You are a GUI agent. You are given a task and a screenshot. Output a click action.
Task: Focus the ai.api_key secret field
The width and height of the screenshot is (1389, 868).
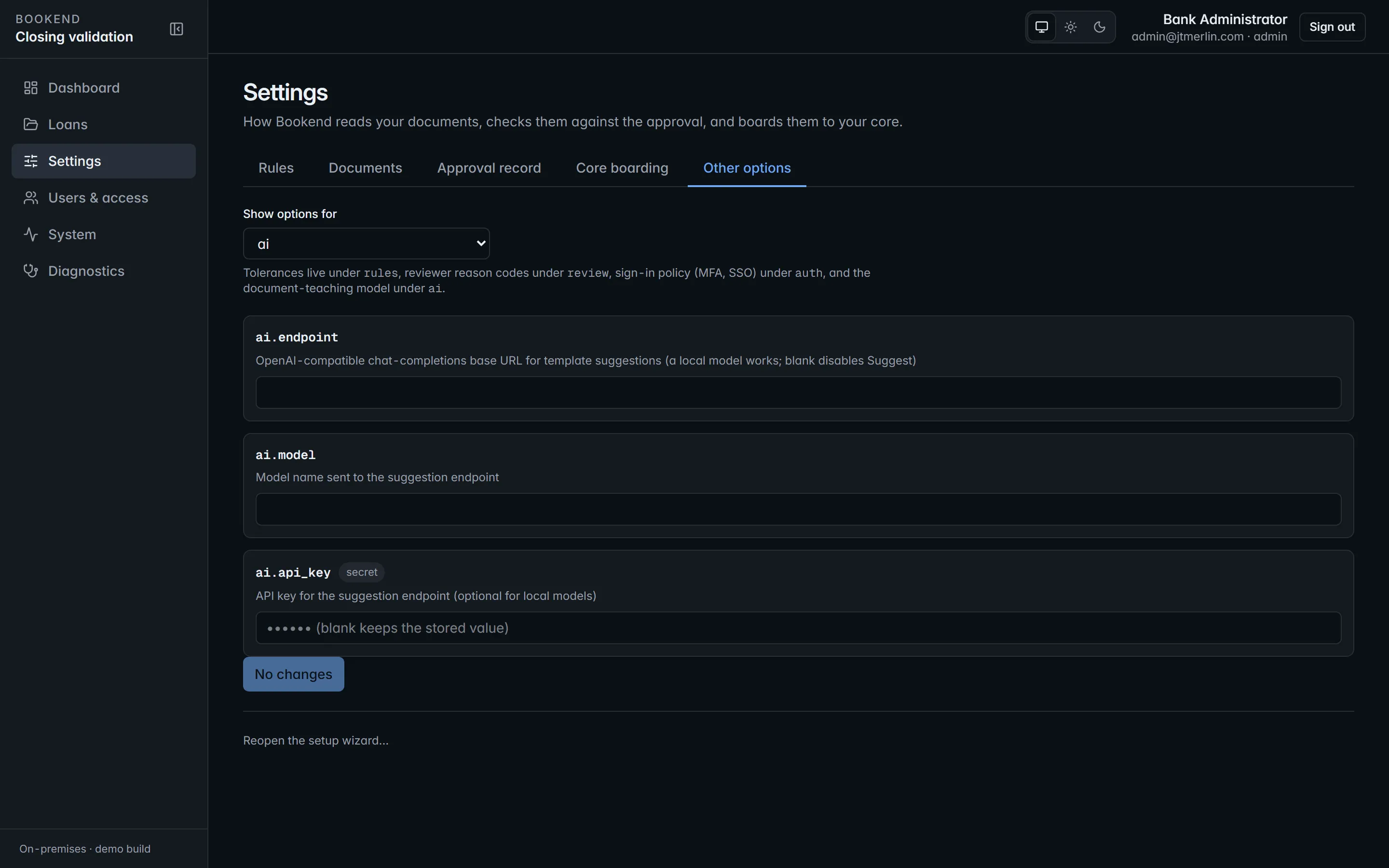798,628
